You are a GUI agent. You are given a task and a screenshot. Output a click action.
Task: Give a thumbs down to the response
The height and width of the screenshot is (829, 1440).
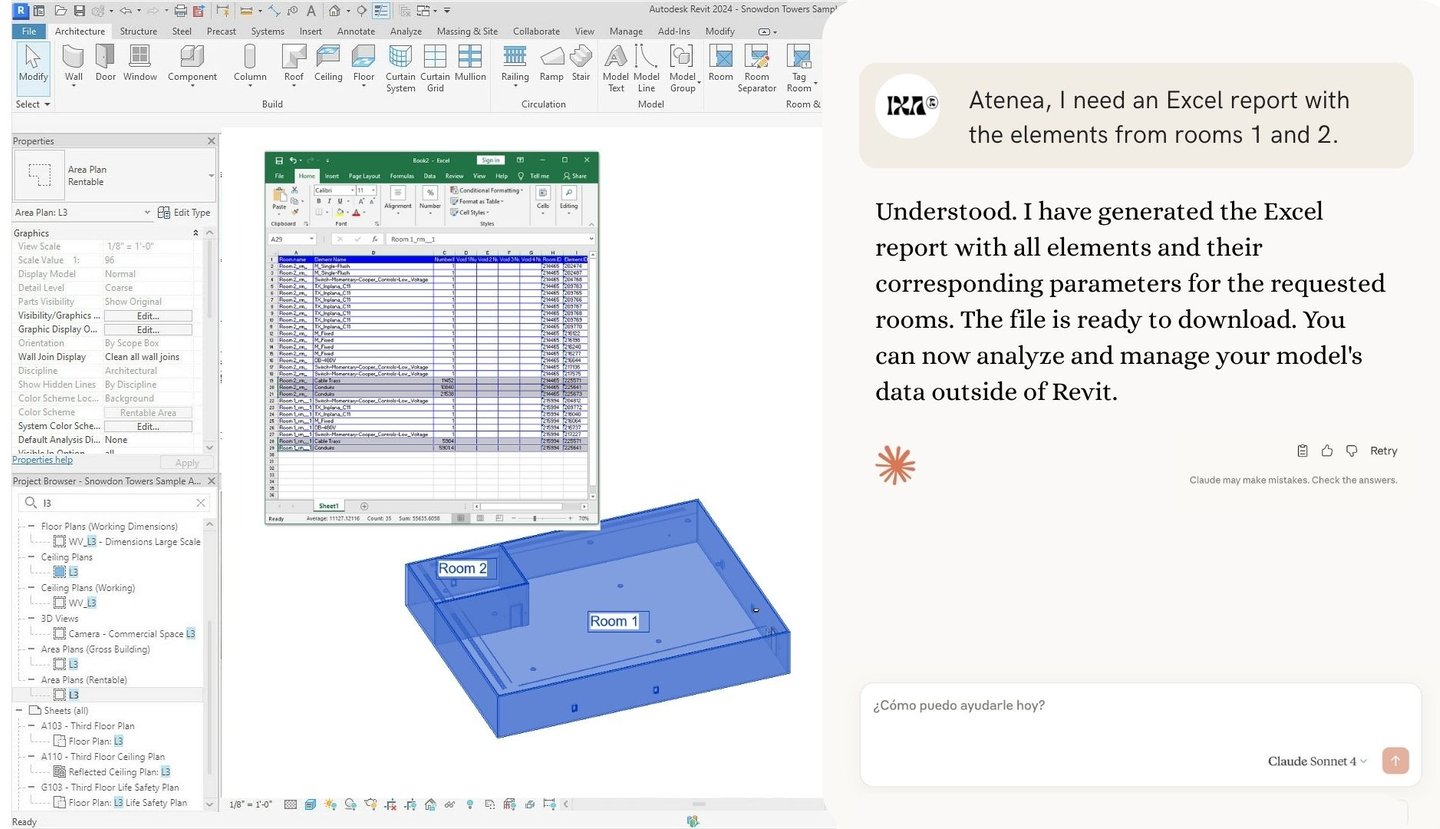click(1352, 451)
